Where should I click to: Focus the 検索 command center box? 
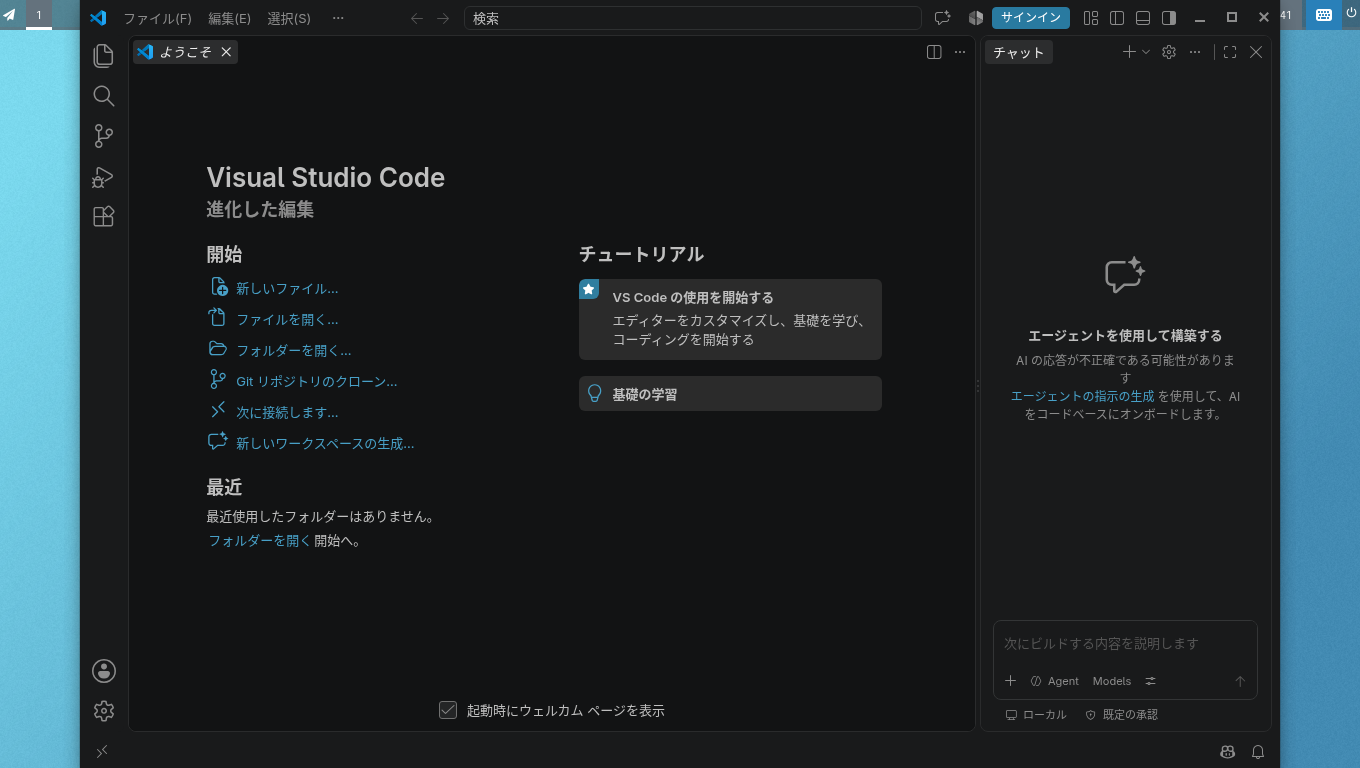pyautogui.click(x=693, y=18)
